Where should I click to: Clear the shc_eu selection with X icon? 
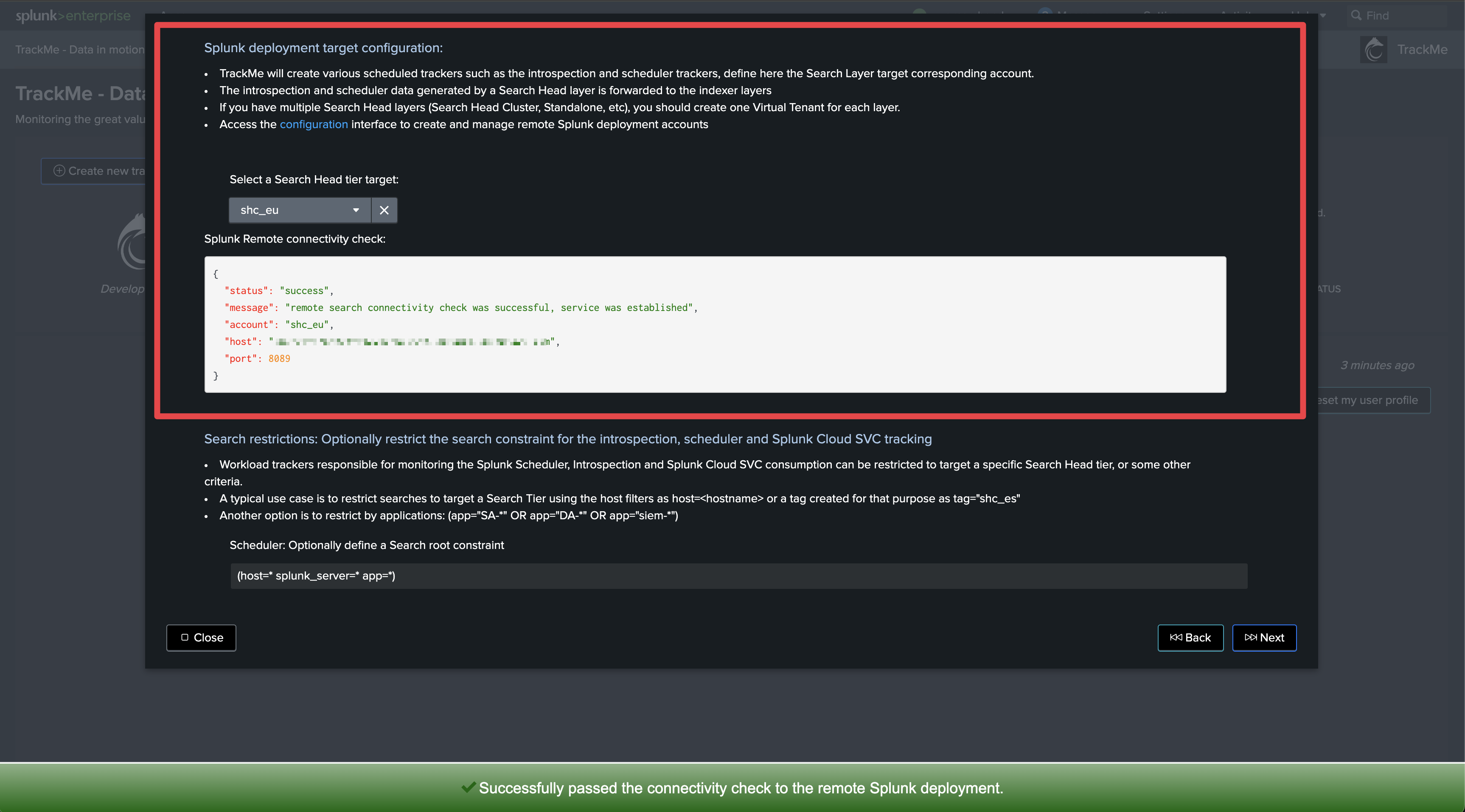click(384, 210)
